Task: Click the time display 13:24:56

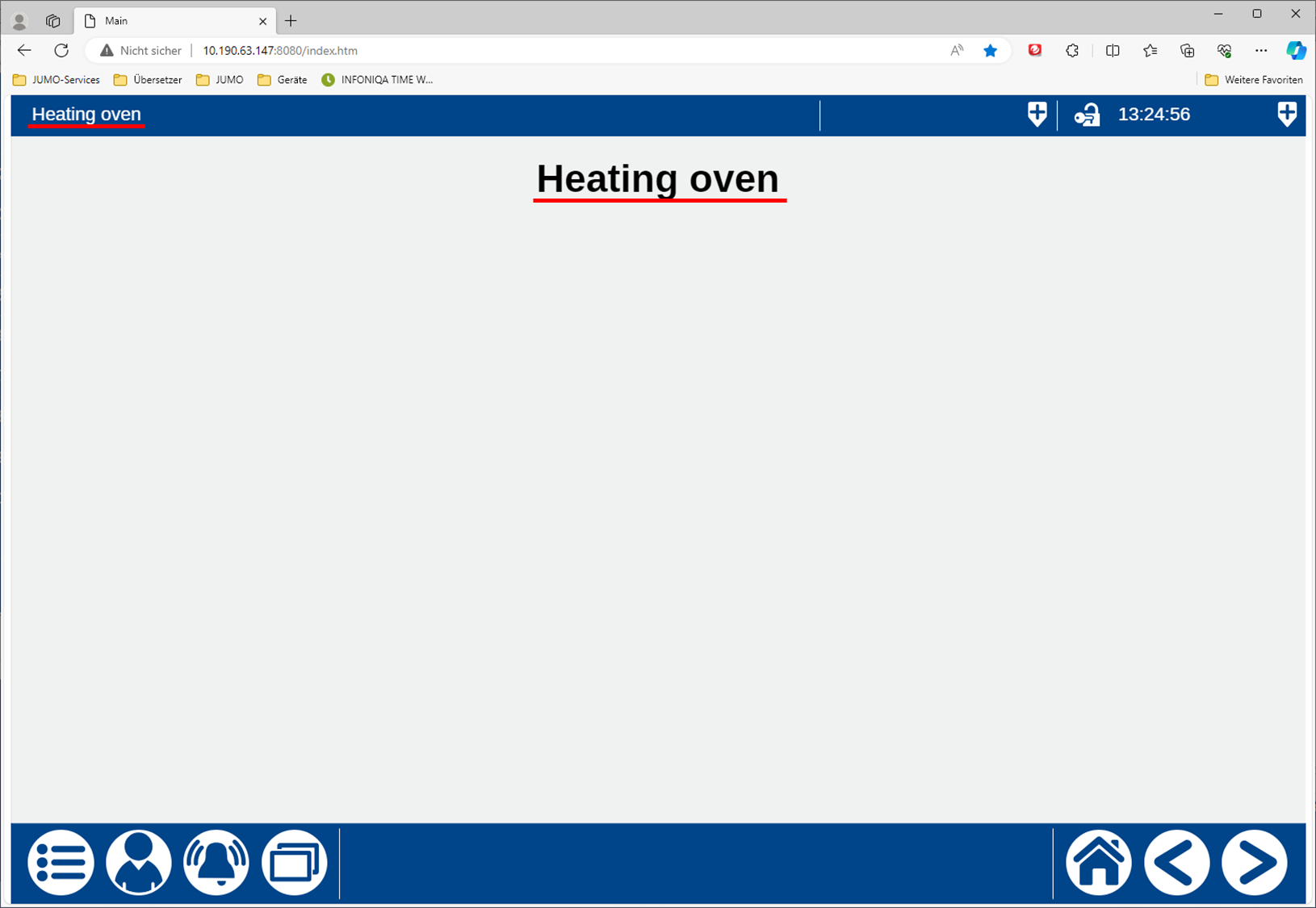Action: tap(1154, 115)
